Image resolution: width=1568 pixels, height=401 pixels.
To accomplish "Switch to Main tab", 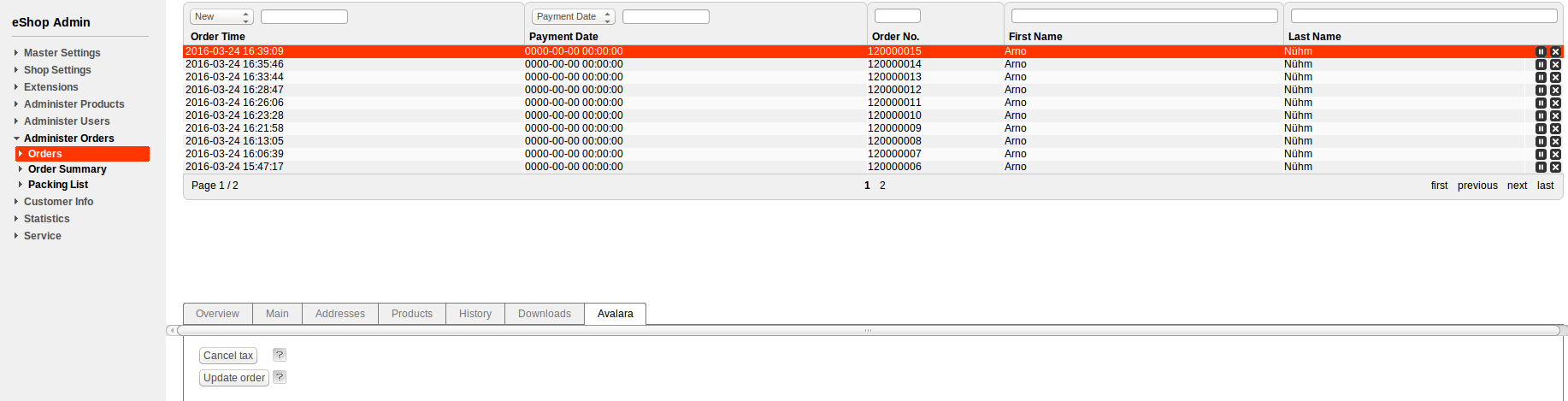I will (x=277, y=314).
